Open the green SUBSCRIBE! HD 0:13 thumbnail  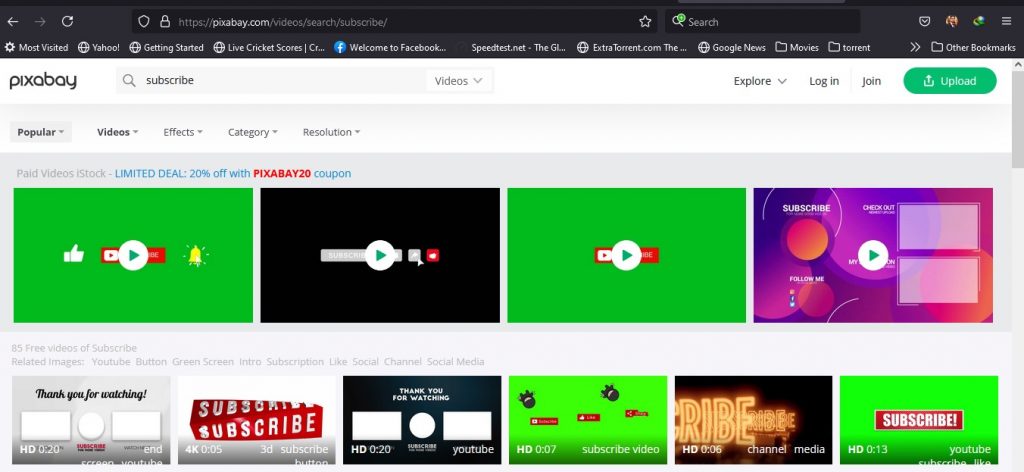point(919,420)
